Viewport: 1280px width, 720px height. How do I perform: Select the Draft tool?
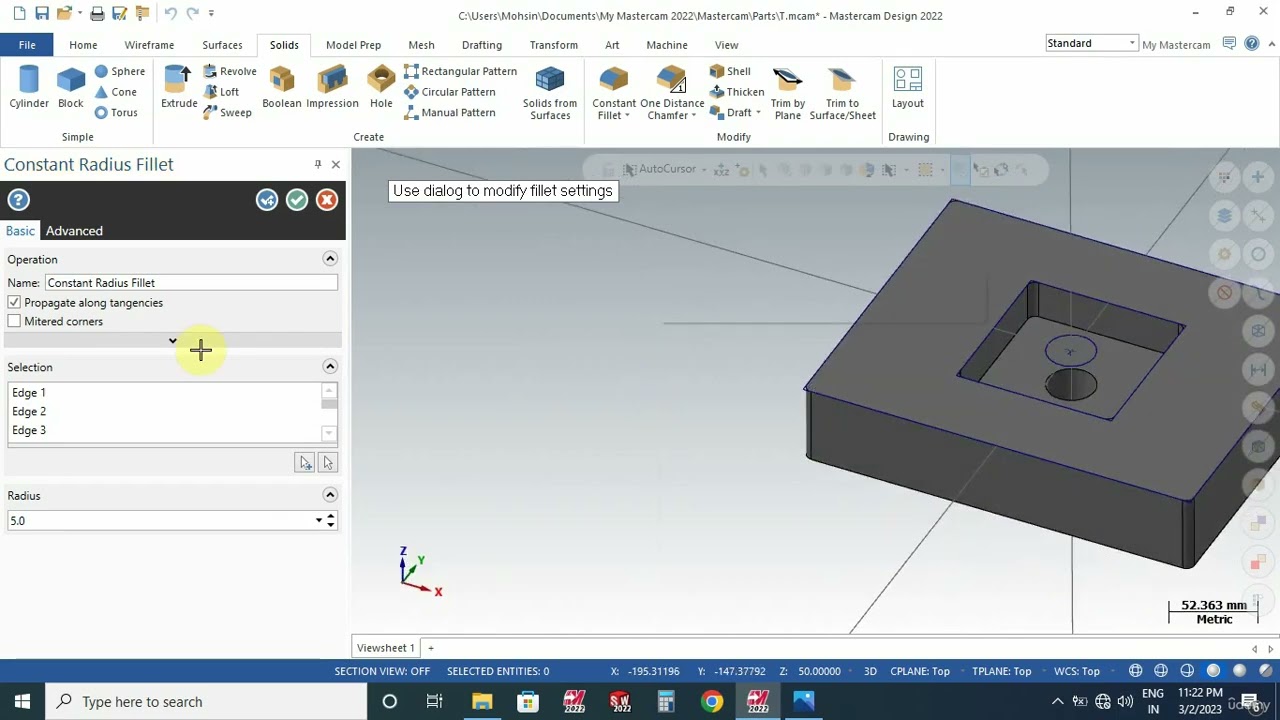(x=730, y=113)
